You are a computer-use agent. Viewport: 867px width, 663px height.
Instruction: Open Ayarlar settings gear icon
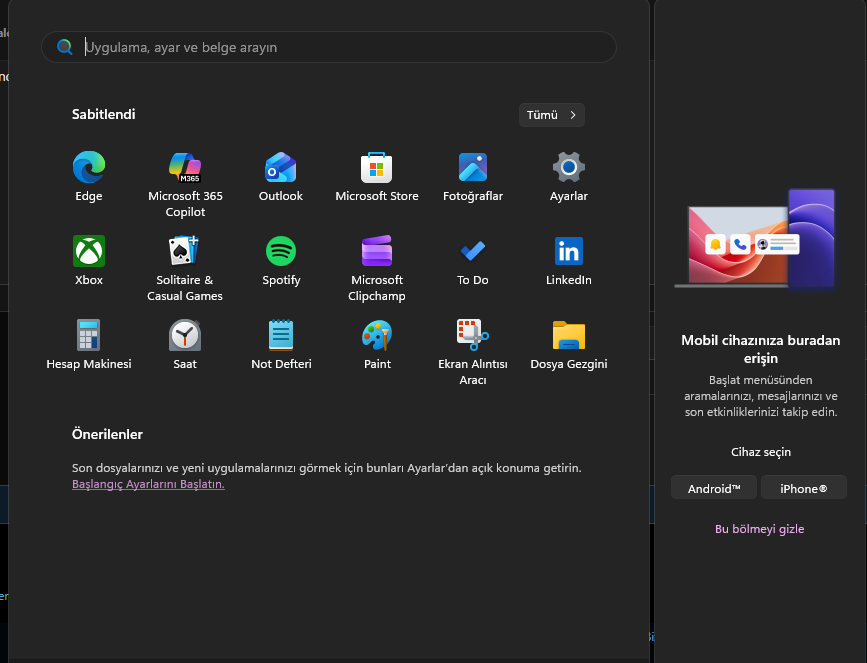pyautogui.click(x=568, y=167)
